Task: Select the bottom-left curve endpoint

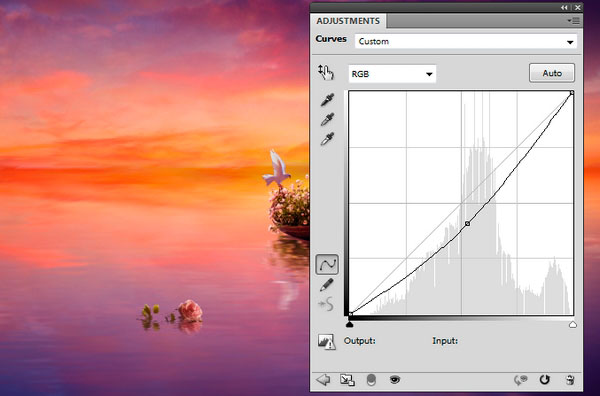Action: pyautogui.click(x=351, y=314)
